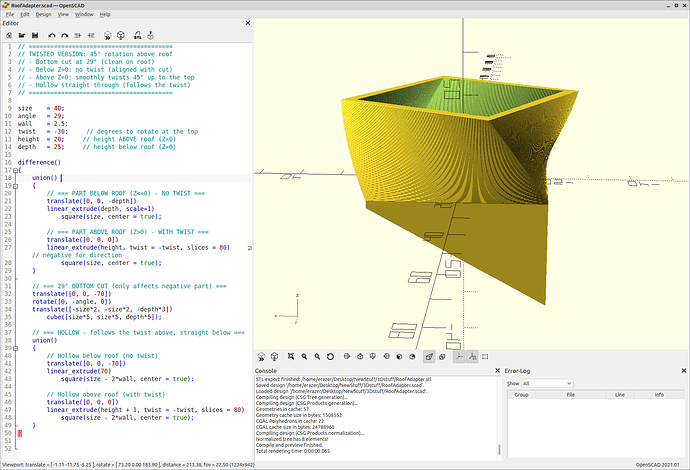Click Preview icon in the viewer toolbar
This screenshot has width=690, height=470.
[261, 356]
